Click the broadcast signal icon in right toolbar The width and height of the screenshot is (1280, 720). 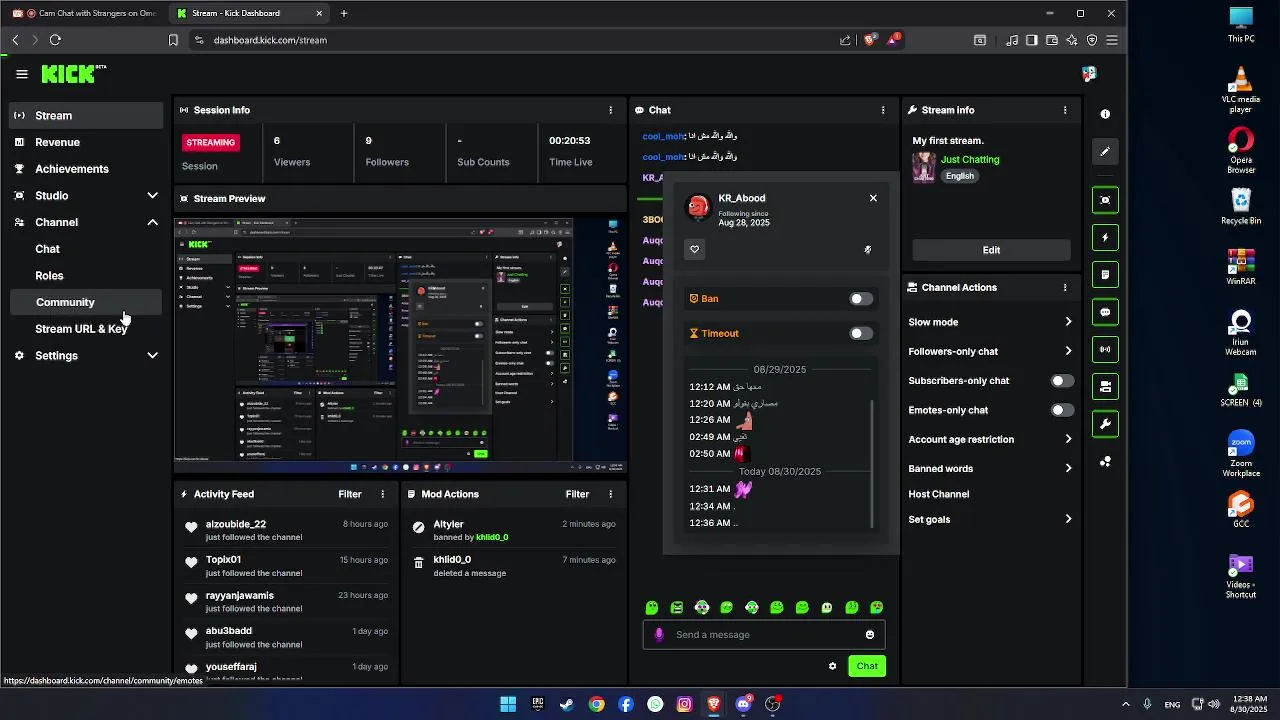[1105, 350]
